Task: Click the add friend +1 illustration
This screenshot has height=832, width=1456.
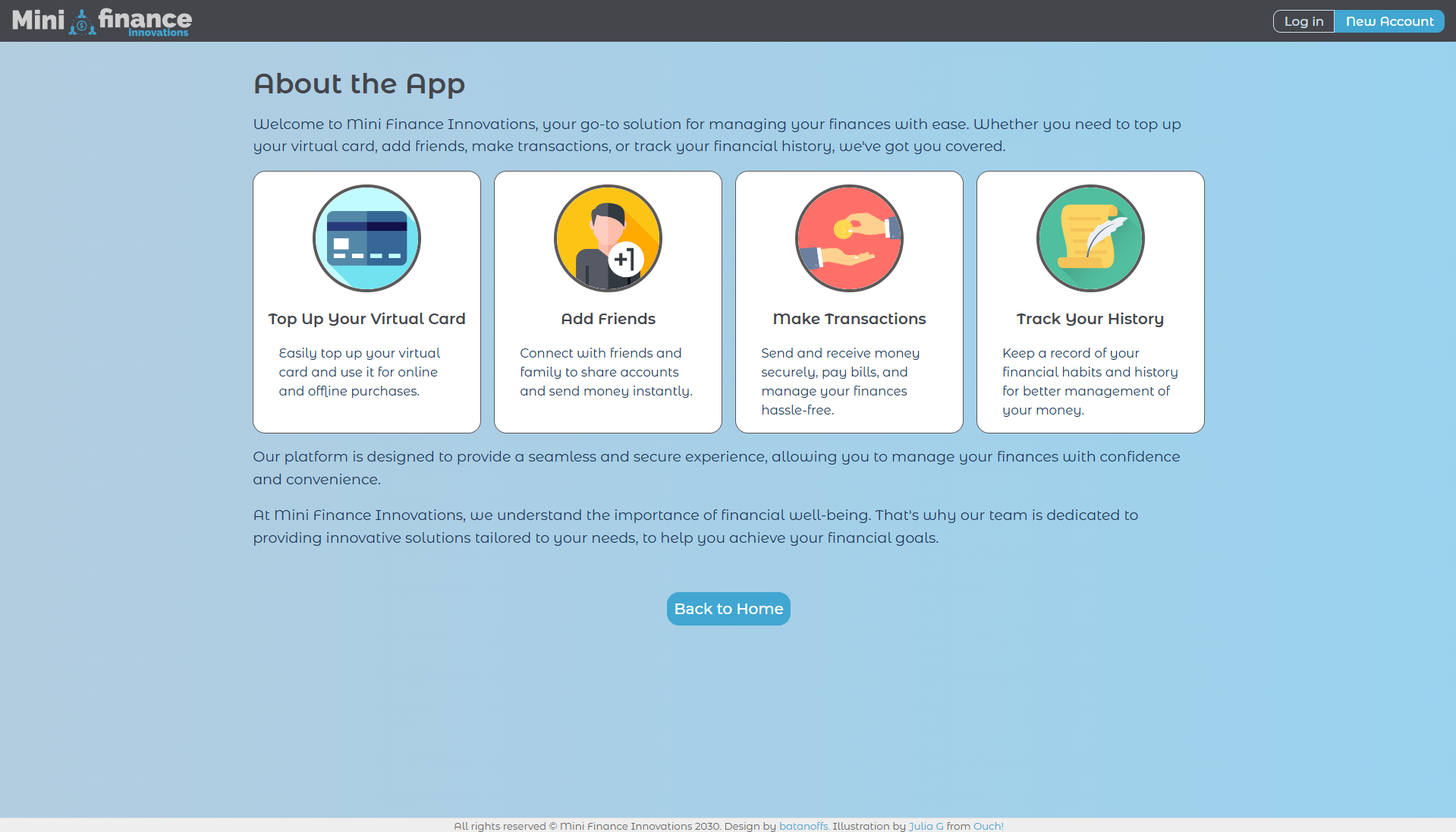Action: coord(608,238)
